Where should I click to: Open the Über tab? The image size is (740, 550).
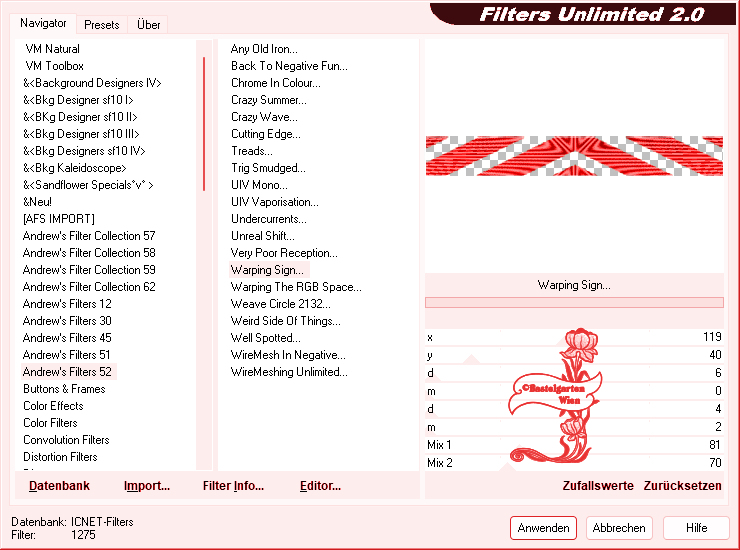(x=148, y=25)
